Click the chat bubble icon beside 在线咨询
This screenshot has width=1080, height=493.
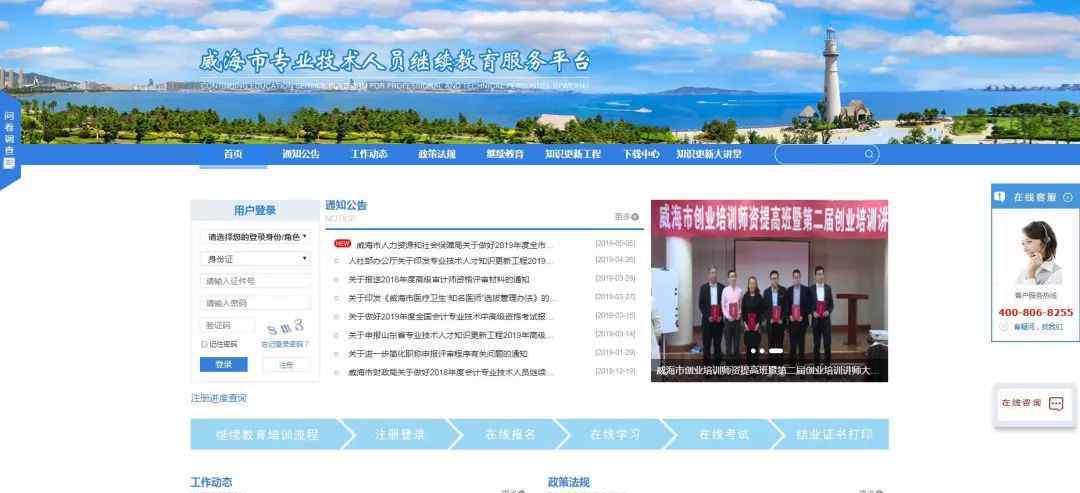click(x=1056, y=404)
